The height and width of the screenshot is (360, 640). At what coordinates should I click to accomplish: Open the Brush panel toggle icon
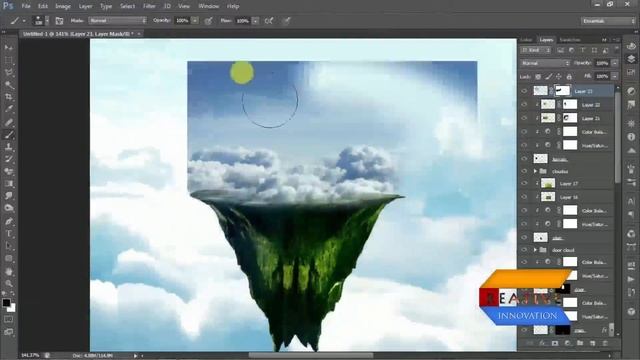point(59,20)
